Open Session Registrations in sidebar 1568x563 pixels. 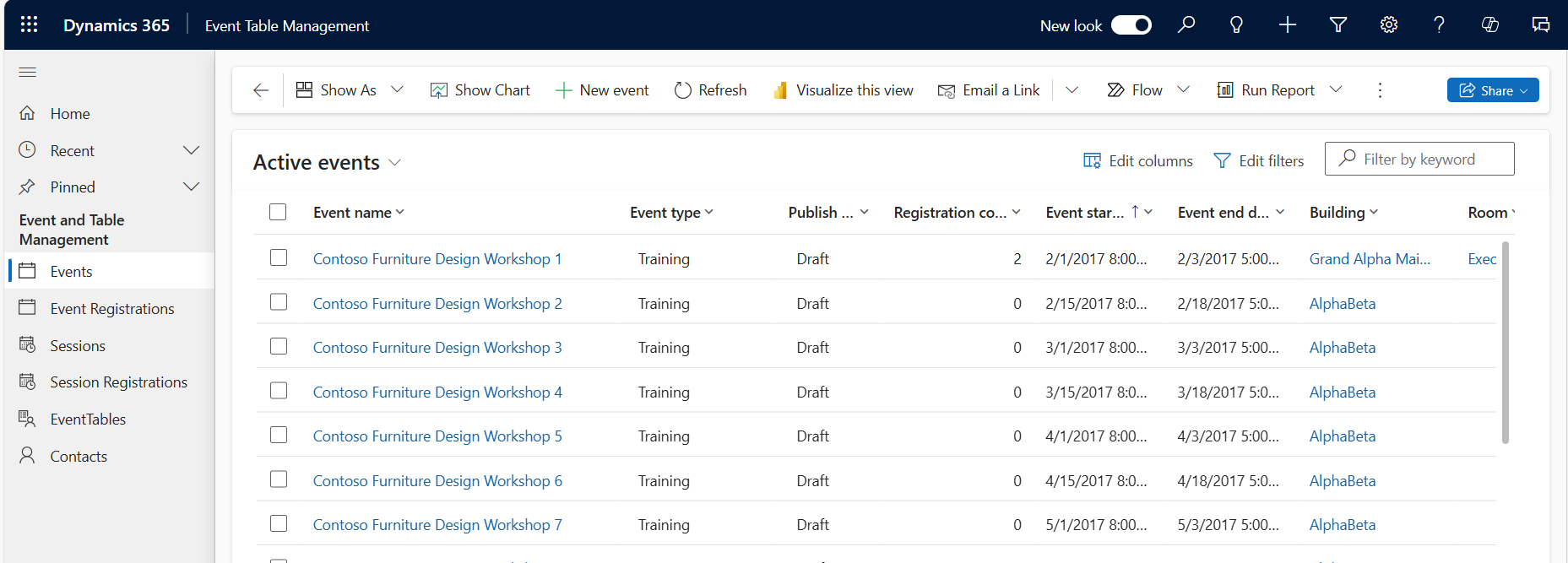tap(109, 382)
